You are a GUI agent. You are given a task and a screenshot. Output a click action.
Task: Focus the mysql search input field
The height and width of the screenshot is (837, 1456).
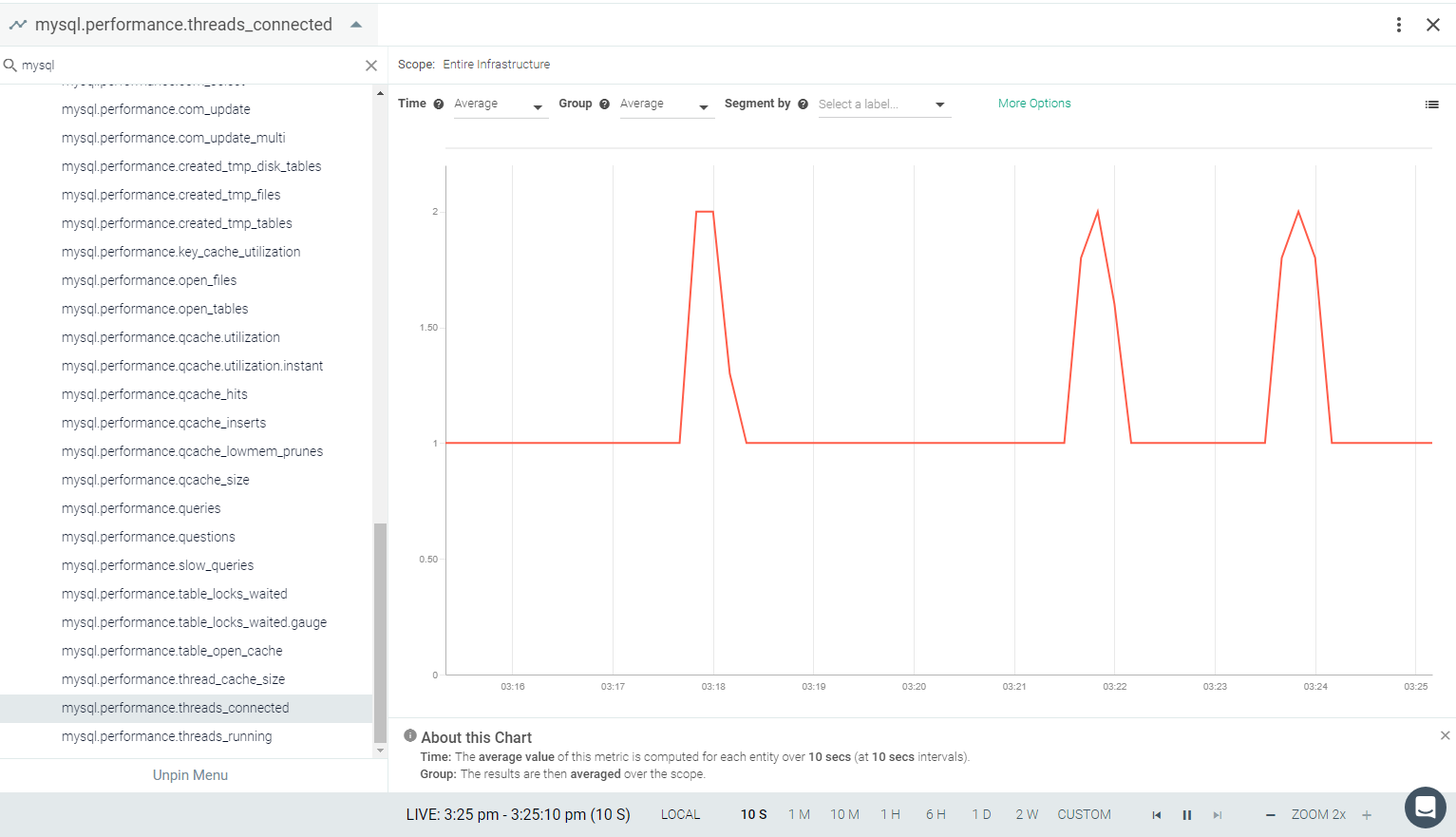click(190, 66)
